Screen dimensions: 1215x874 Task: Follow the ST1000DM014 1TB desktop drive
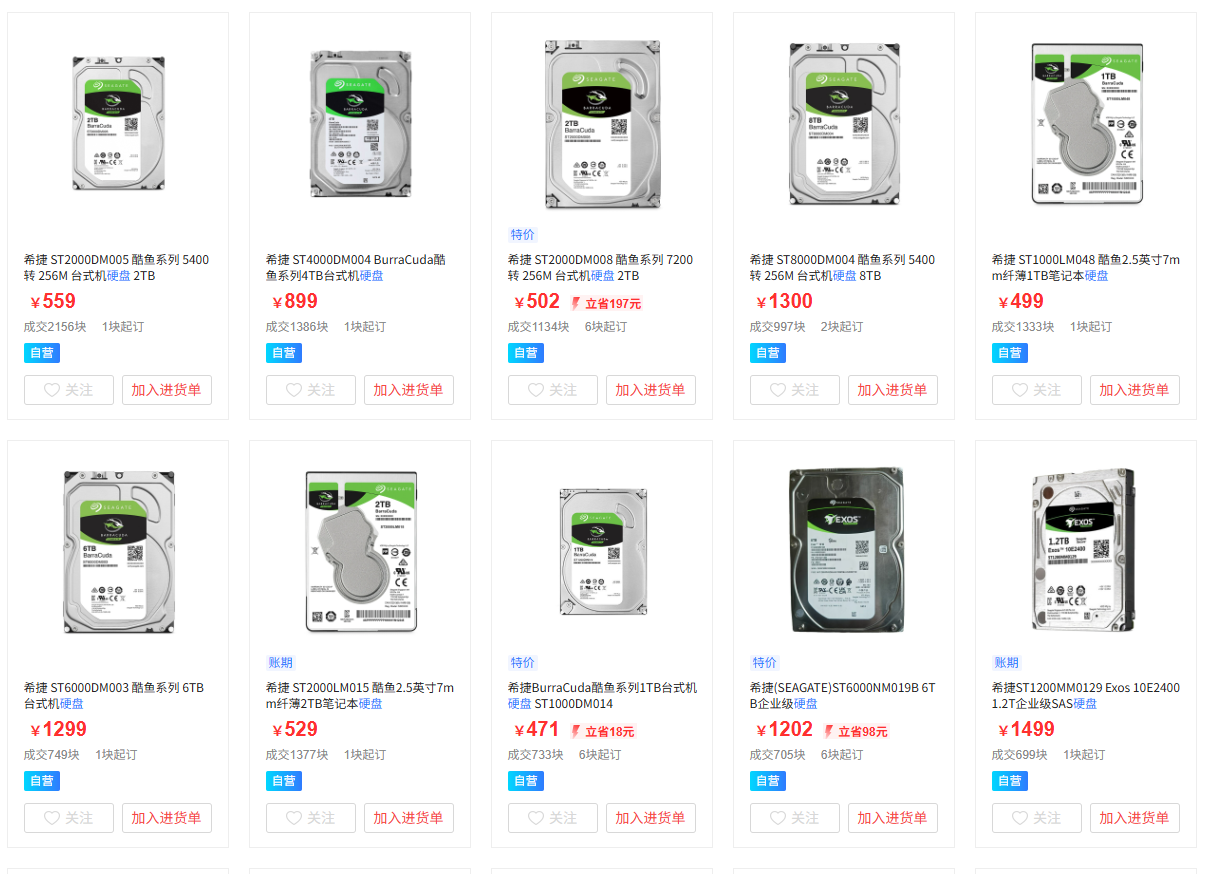552,818
